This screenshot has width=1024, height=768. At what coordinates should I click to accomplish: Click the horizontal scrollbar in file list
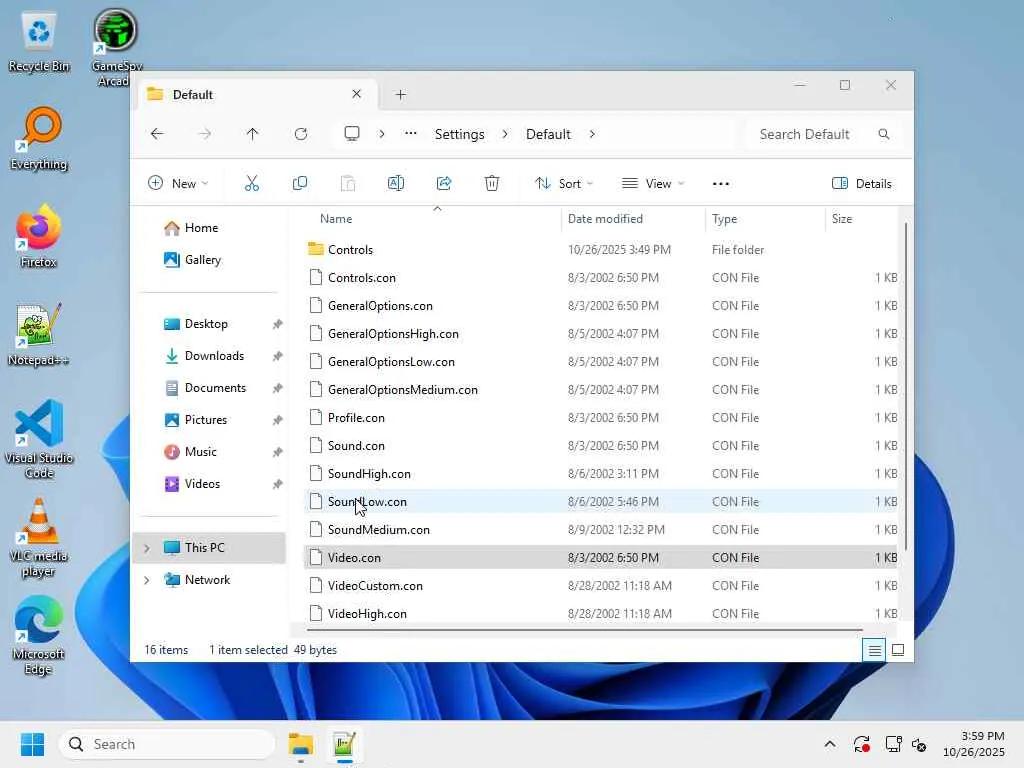pos(584,630)
